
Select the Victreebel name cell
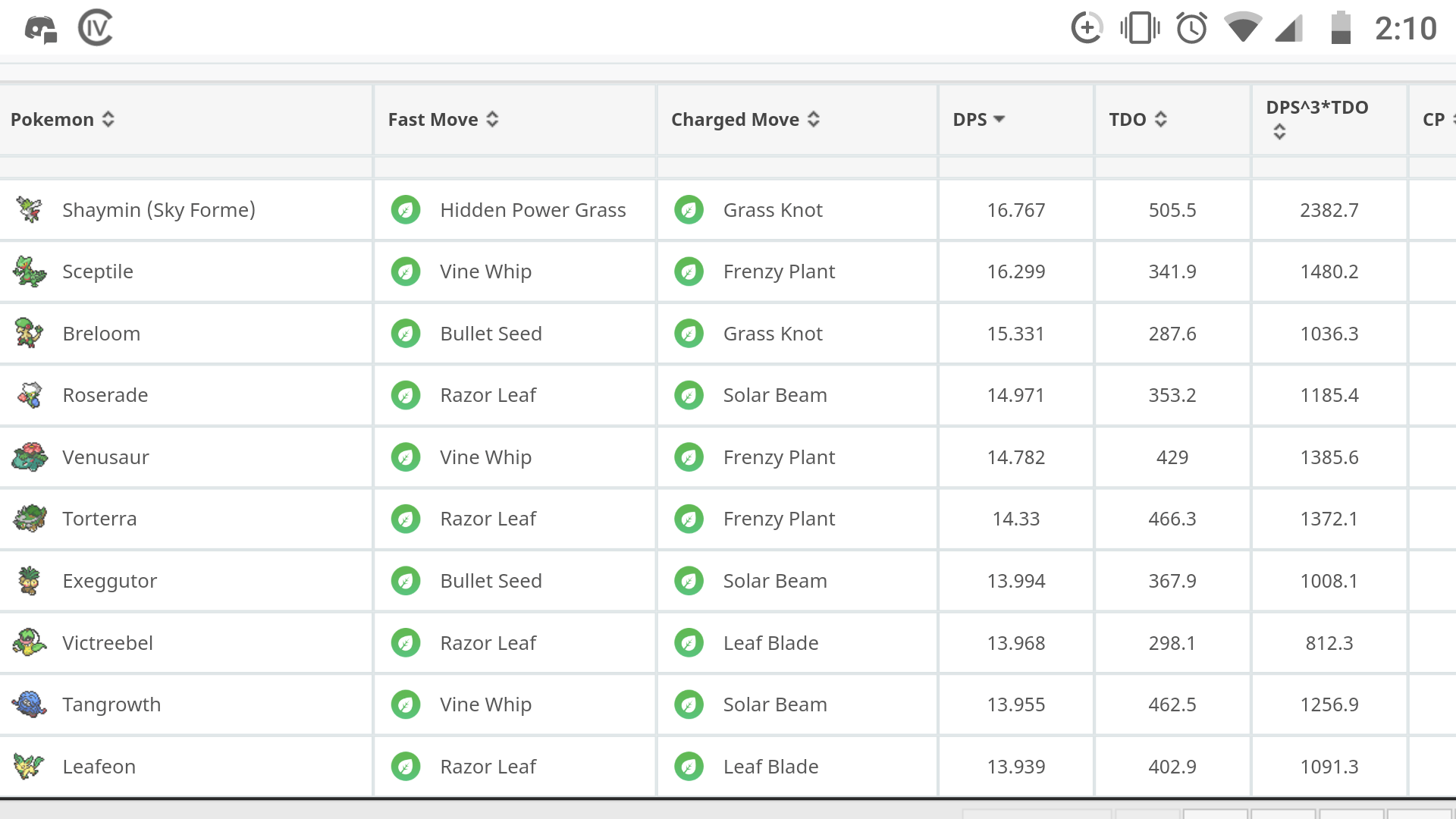tap(108, 643)
